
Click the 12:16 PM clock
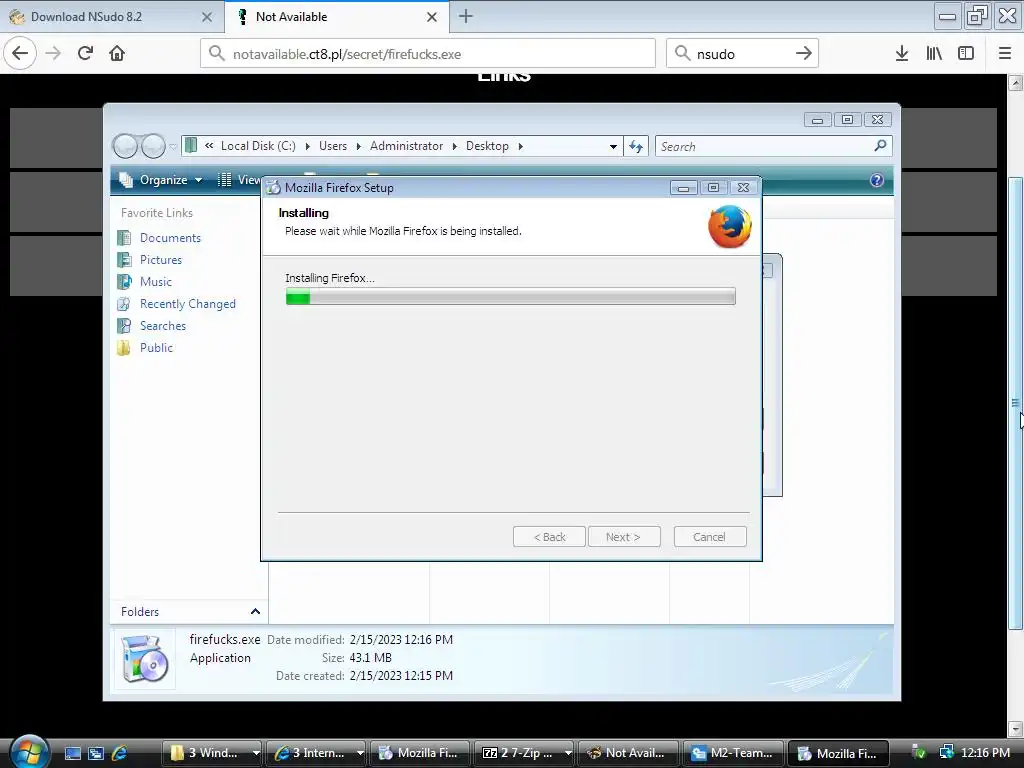coord(985,752)
